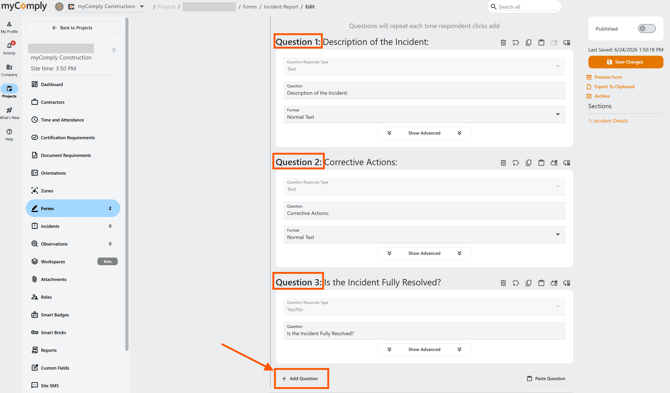Click Export To Clipboard link
The height and width of the screenshot is (393, 670).
coord(611,87)
